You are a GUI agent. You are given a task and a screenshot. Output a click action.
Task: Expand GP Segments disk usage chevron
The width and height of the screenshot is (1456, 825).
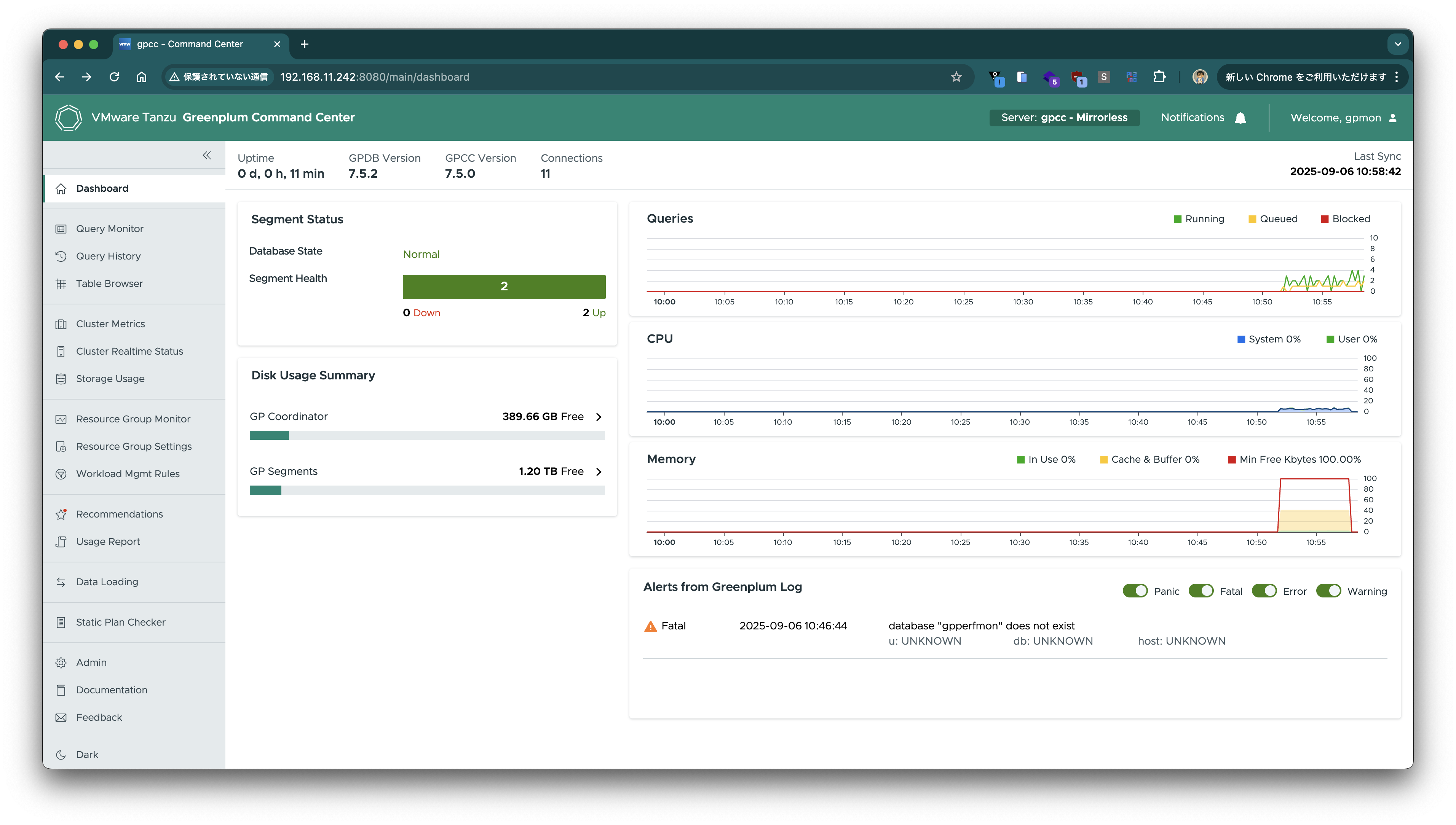coord(599,472)
